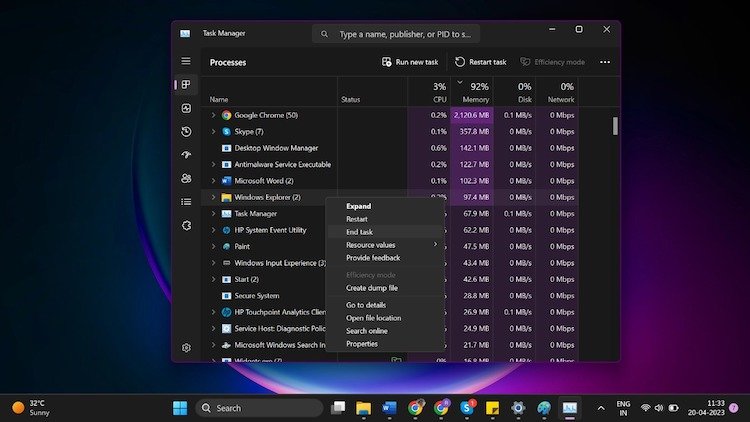This screenshot has width=750, height=422.
Task: Click the Task Manager search field
Action: pyautogui.click(x=396, y=34)
